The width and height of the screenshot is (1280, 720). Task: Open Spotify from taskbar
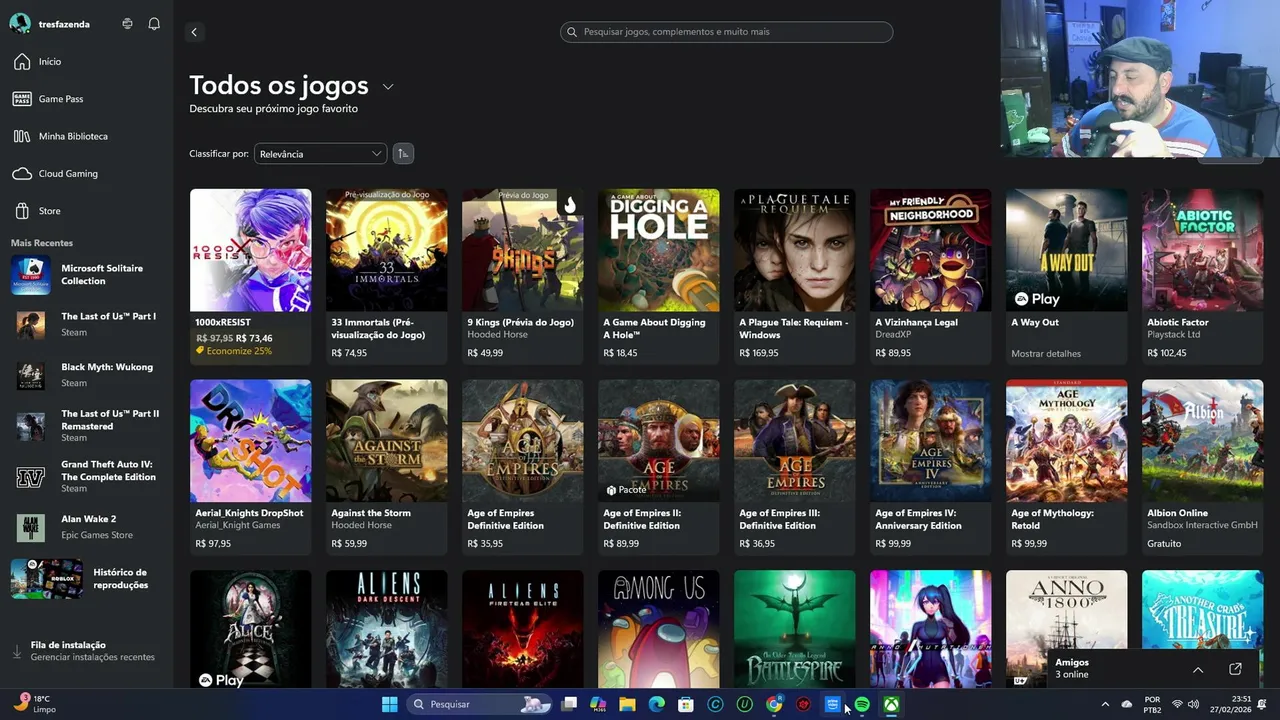pyautogui.click(x=862, y=704)
